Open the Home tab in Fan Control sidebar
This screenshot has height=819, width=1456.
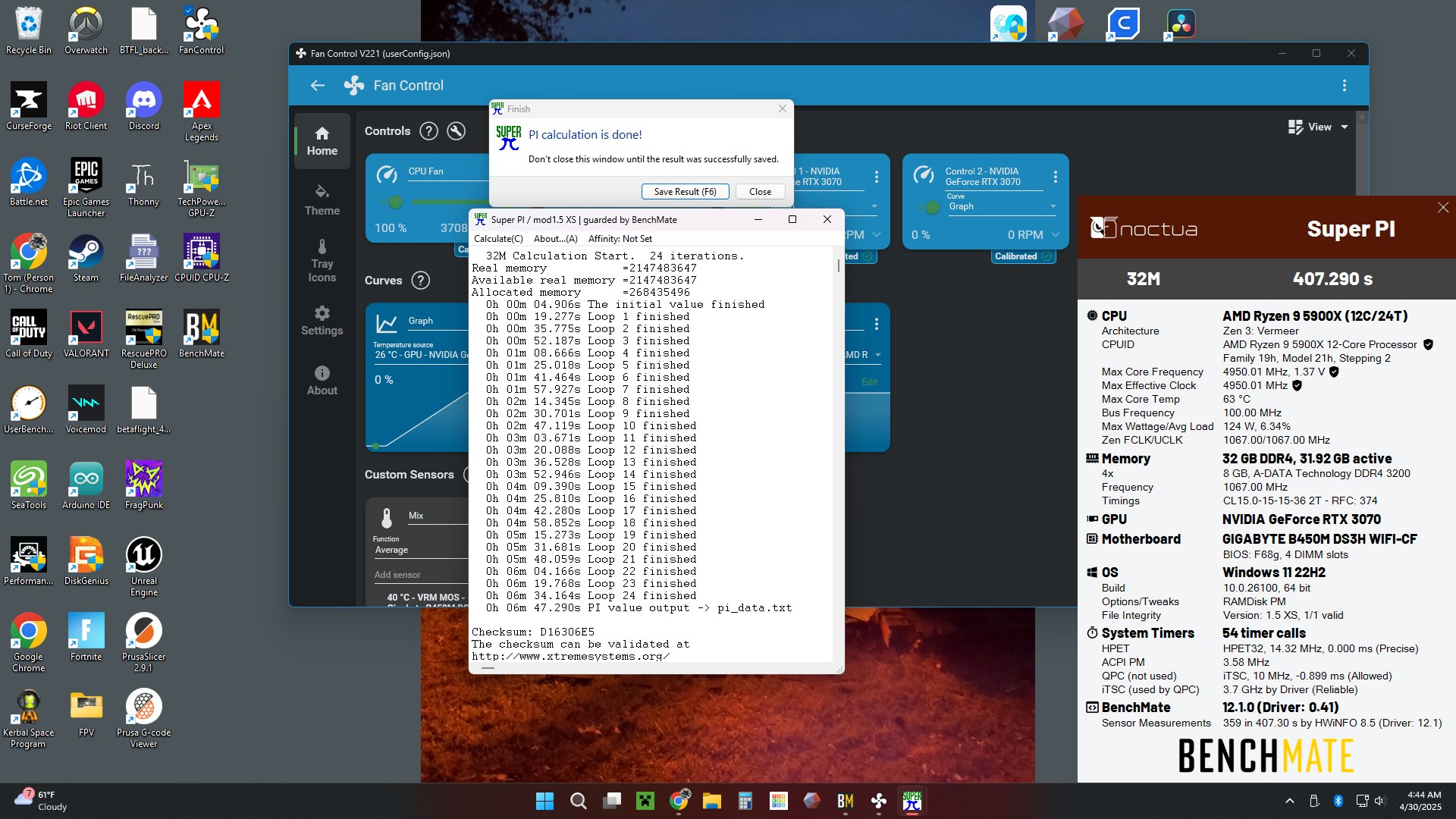[322, 141]
